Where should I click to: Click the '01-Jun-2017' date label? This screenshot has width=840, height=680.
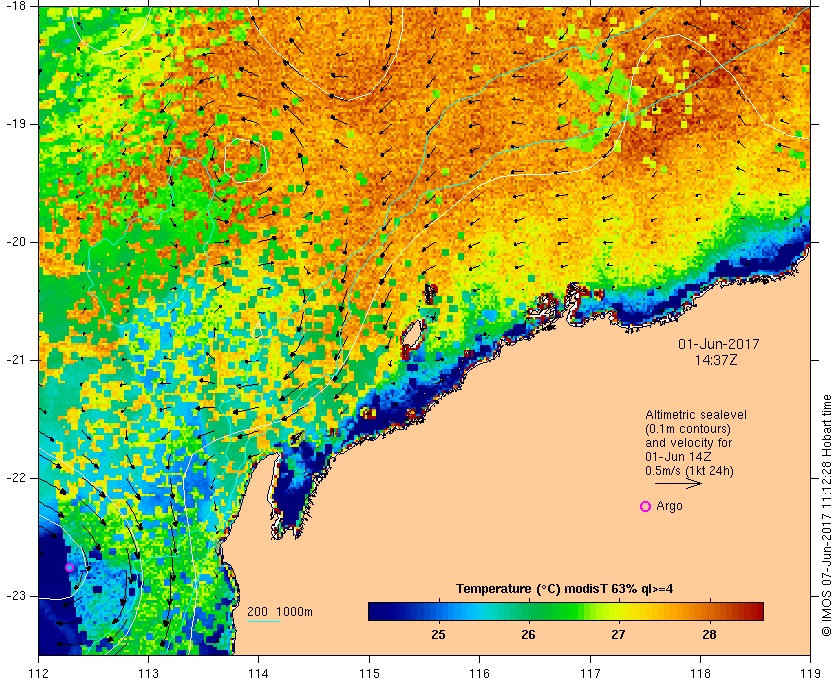[718, 344]
